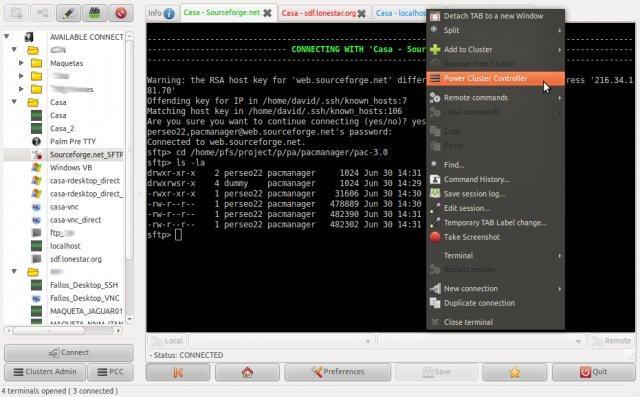
Task: Click the PCC button
Action: coord(111,372)
